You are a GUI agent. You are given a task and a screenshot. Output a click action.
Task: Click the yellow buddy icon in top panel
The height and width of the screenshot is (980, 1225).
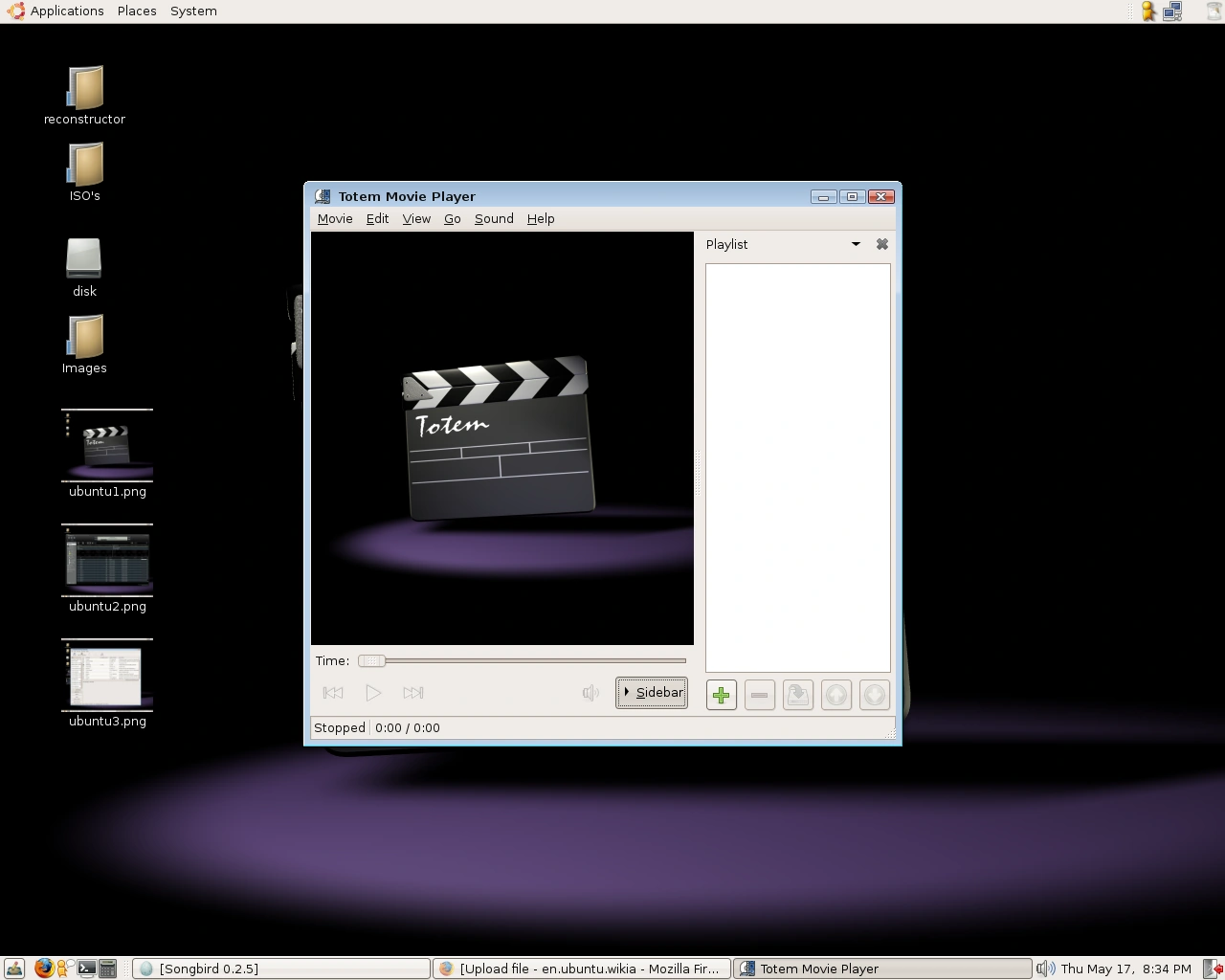click(1148, 11)
